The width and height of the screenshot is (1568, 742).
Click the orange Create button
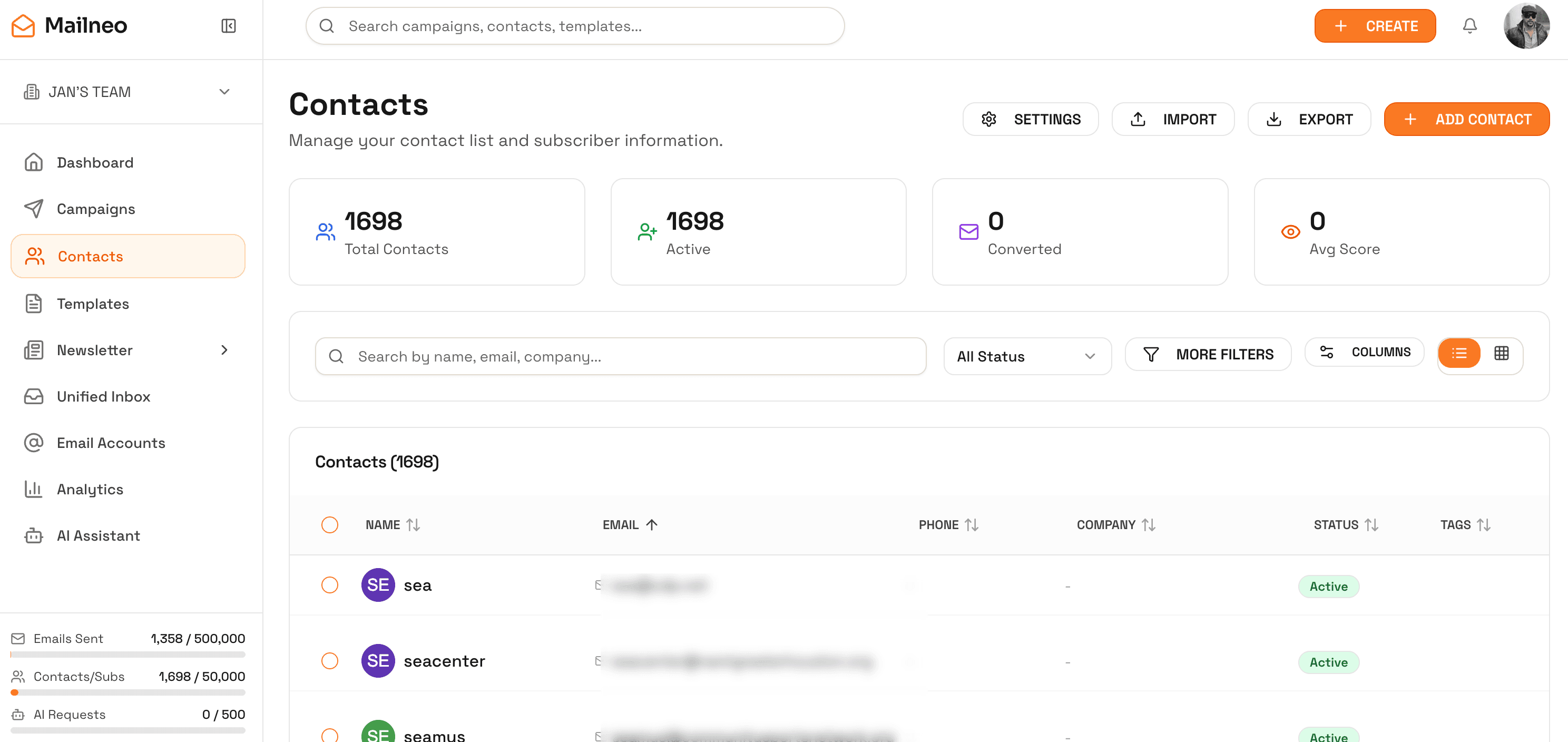1375,26
